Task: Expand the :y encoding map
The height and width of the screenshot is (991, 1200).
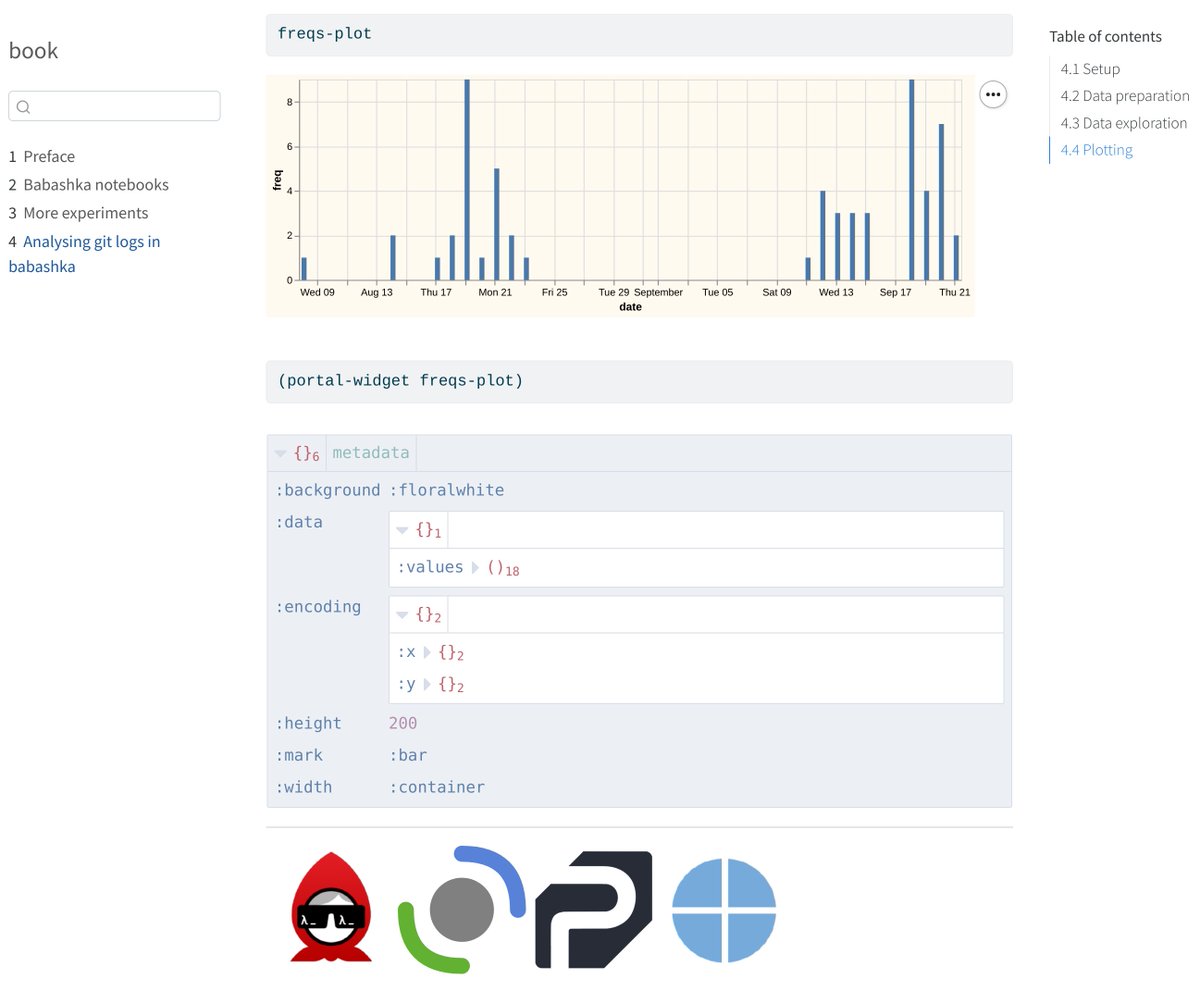Action: [x=427, y=685]
